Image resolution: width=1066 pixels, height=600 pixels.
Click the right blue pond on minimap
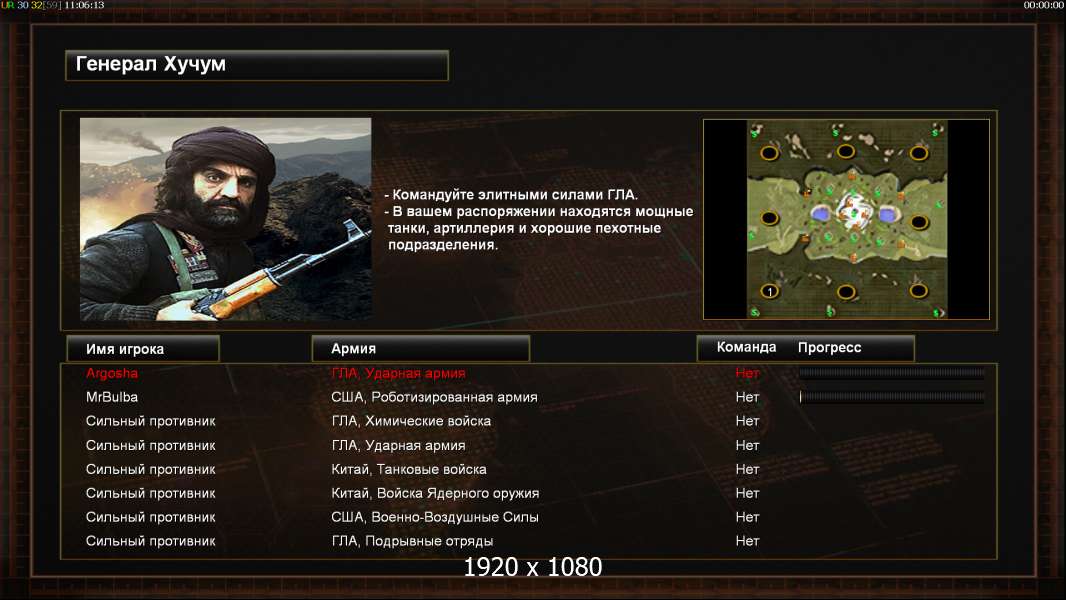[x=887, y=215]
